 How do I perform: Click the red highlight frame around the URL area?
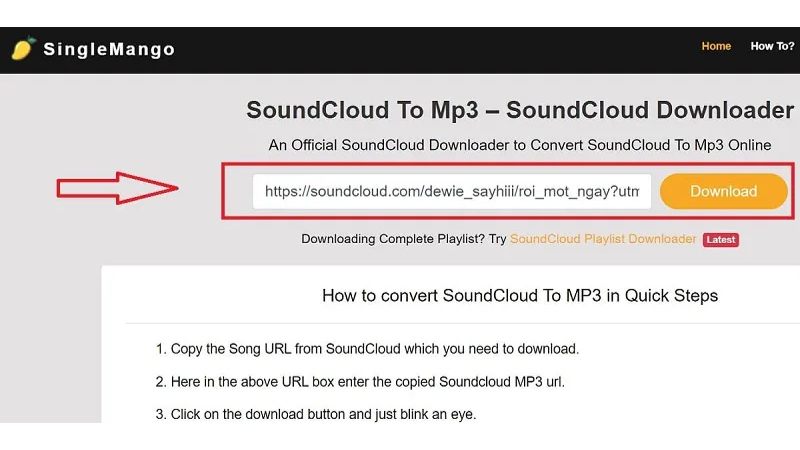click(508, 165)
